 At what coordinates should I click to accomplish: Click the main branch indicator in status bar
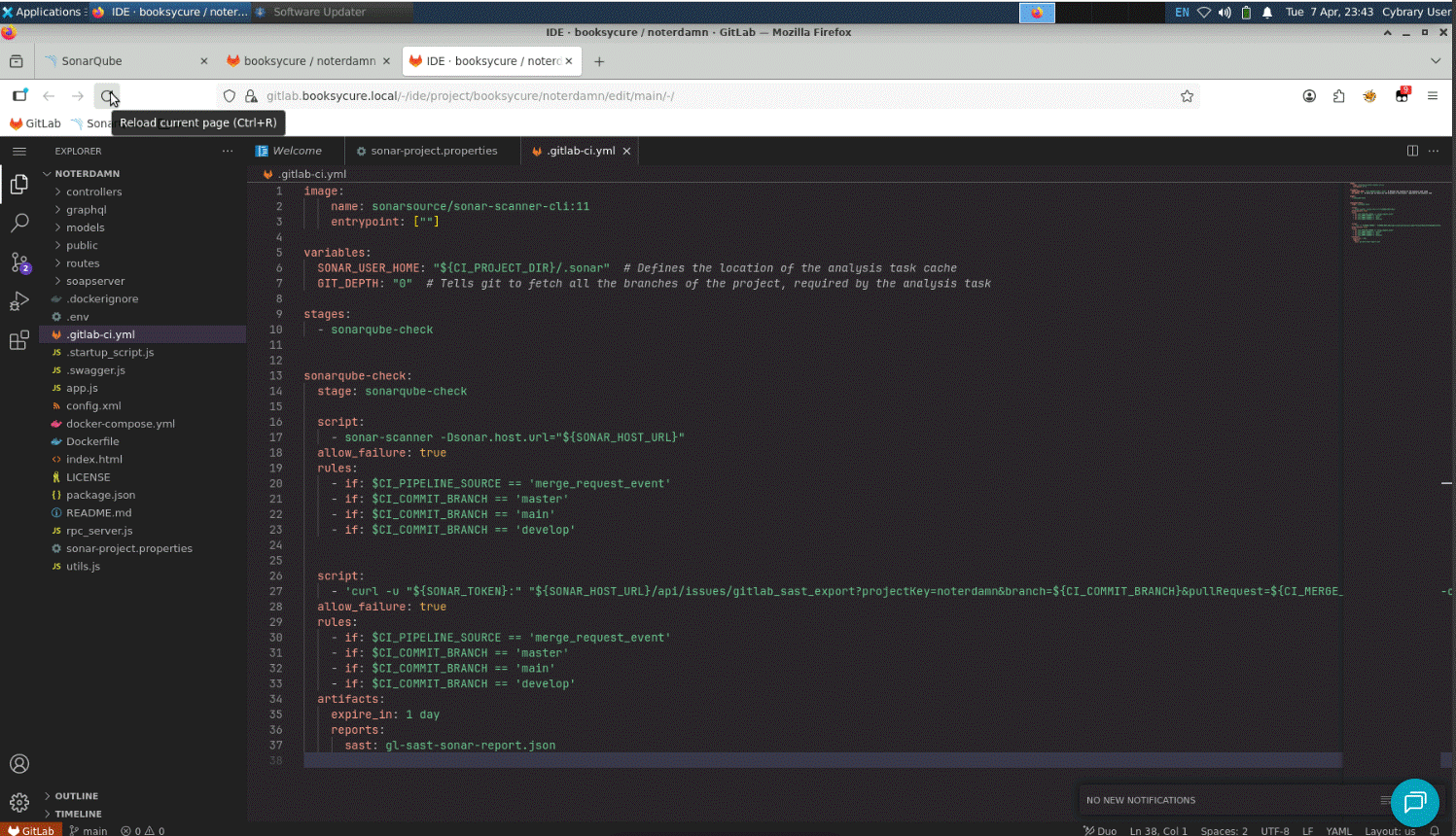click(89, 831)
